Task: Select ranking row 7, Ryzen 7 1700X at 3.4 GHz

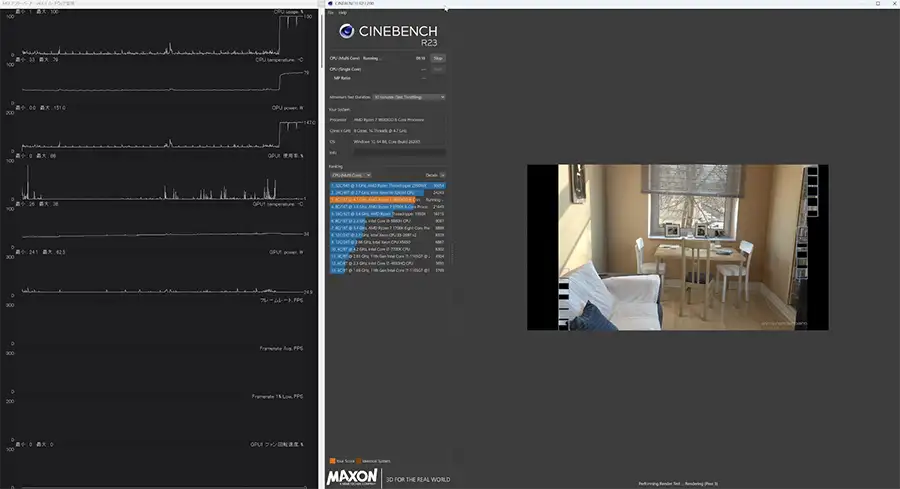Action: (387, 228)
